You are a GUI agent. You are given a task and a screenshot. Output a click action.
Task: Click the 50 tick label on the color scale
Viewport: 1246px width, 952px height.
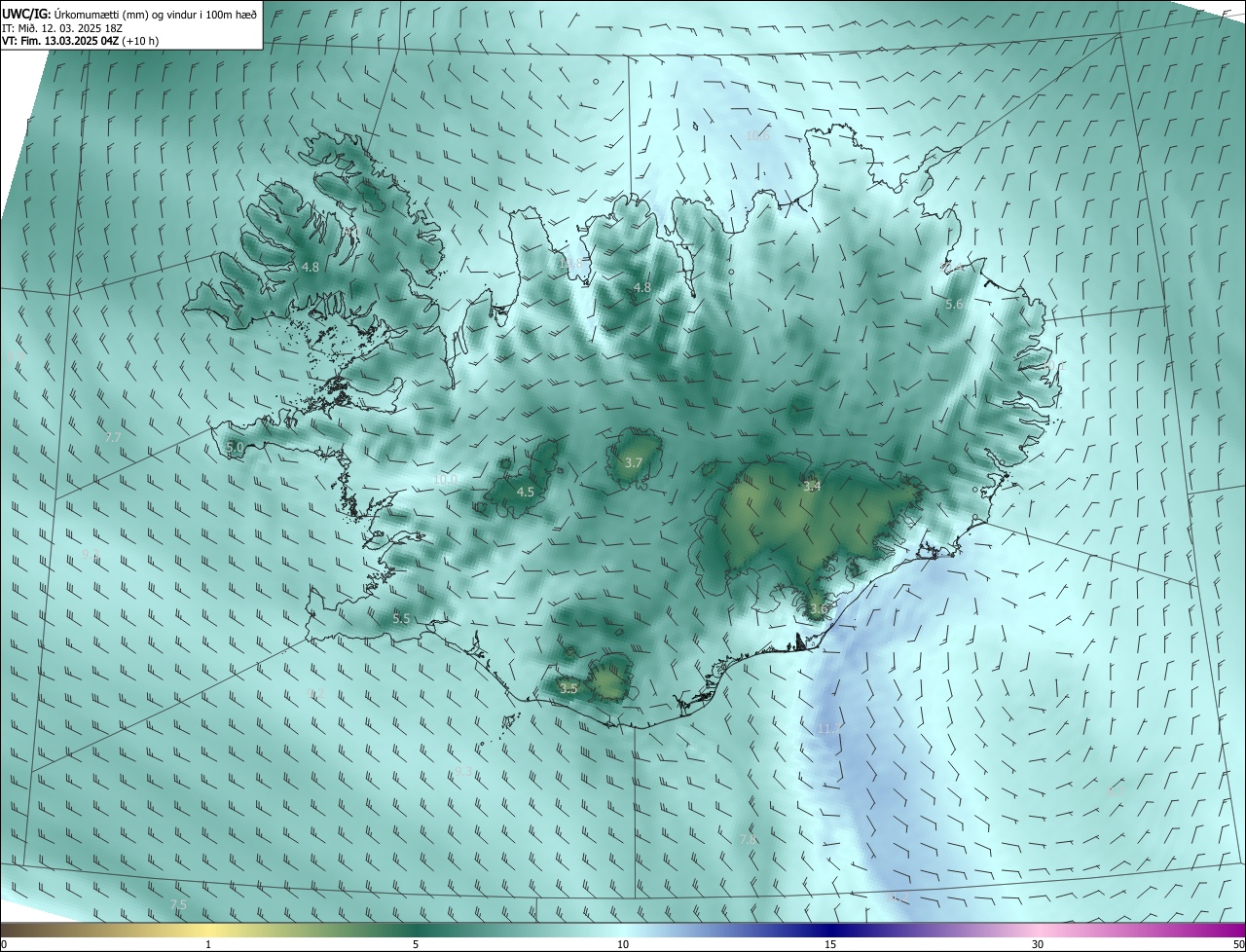coord(1238,944)
